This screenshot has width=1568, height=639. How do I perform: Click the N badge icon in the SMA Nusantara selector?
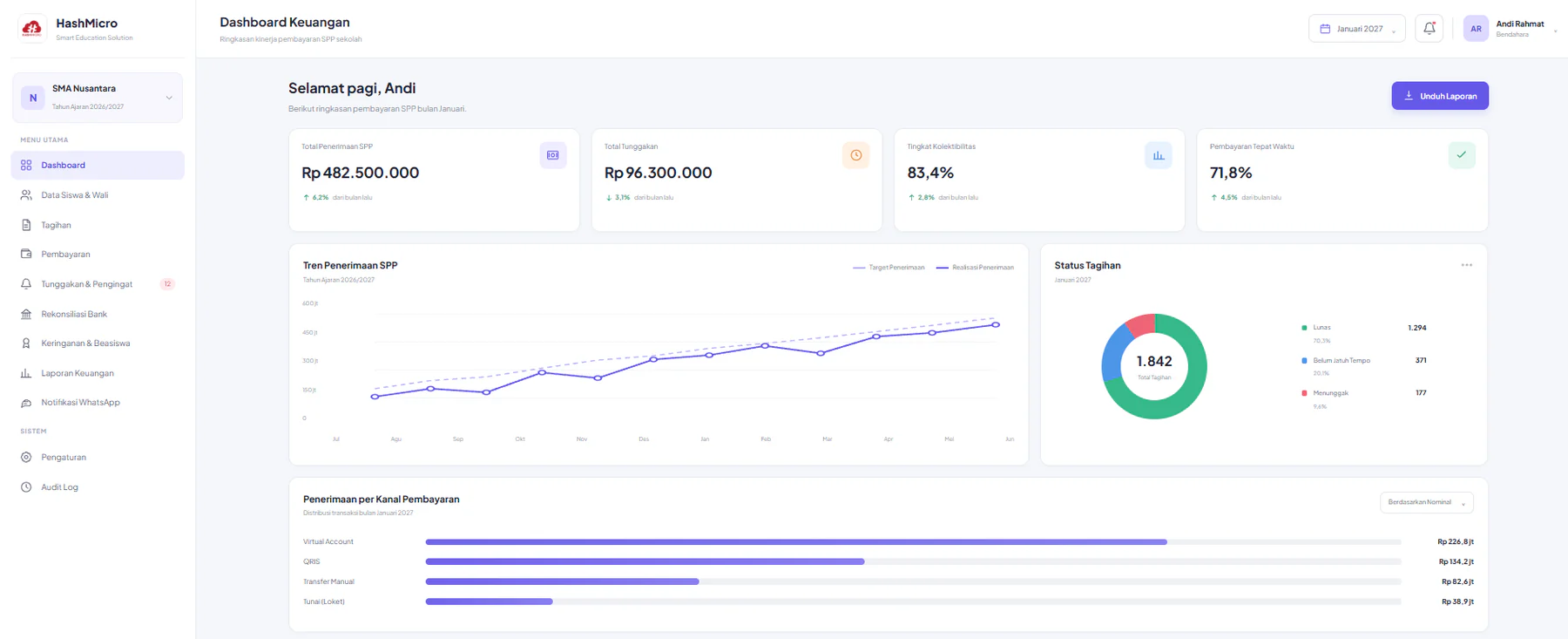click(33, 98)
